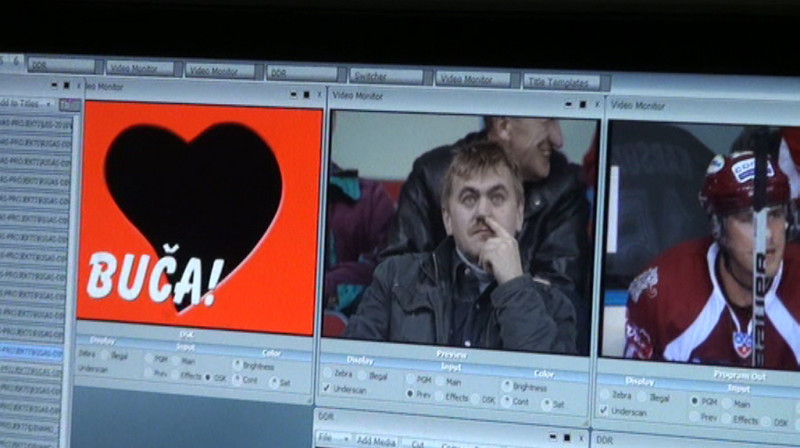Maximize the BUČA! Video Monitor window

[307, 95]
